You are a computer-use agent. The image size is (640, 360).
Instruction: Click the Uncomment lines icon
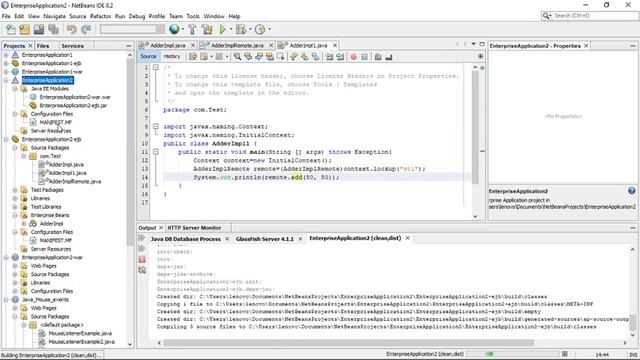click(x=389, y=57)
